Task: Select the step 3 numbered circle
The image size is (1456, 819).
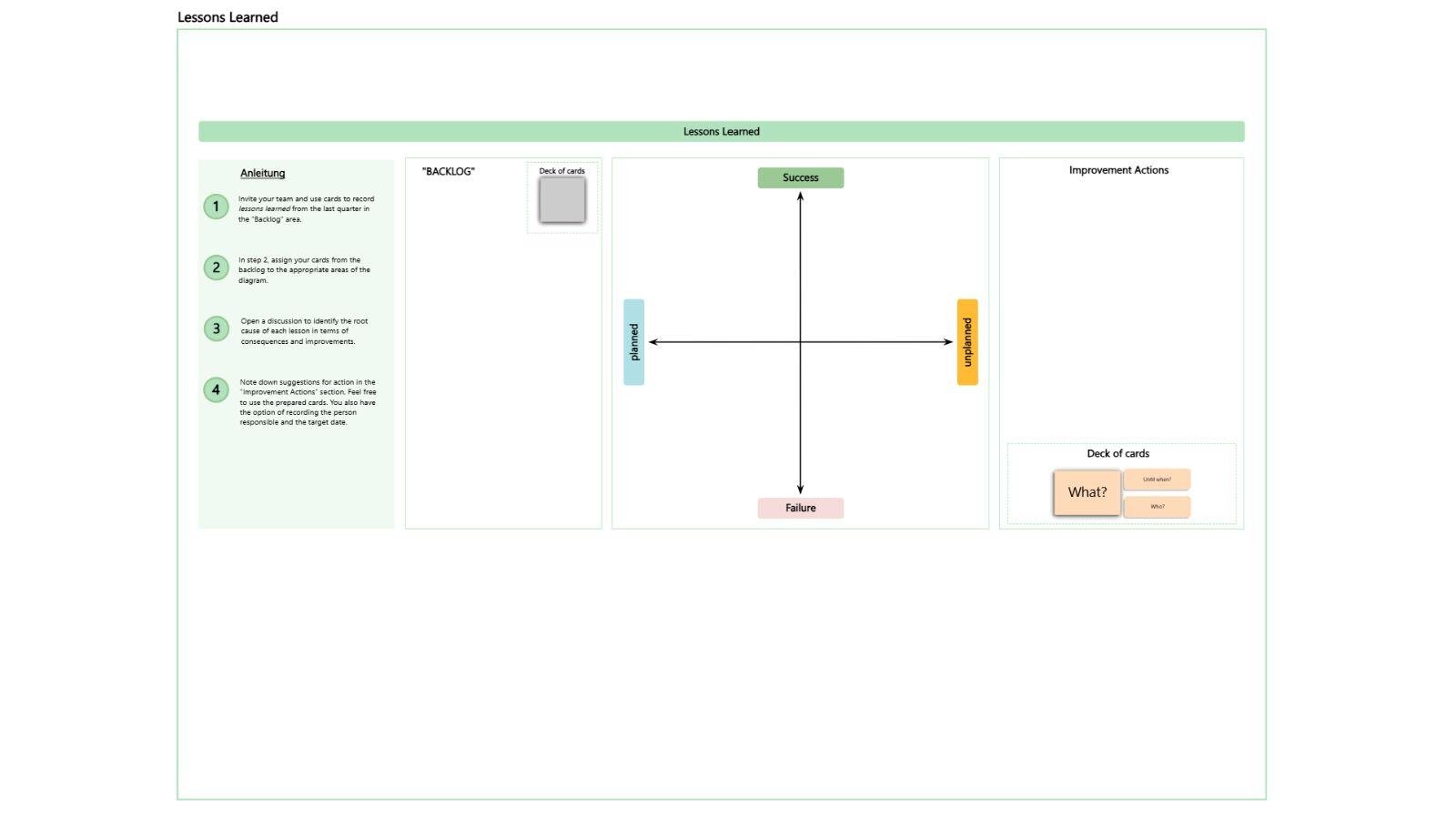Action: pyautogui.click(x=216, y=329)
